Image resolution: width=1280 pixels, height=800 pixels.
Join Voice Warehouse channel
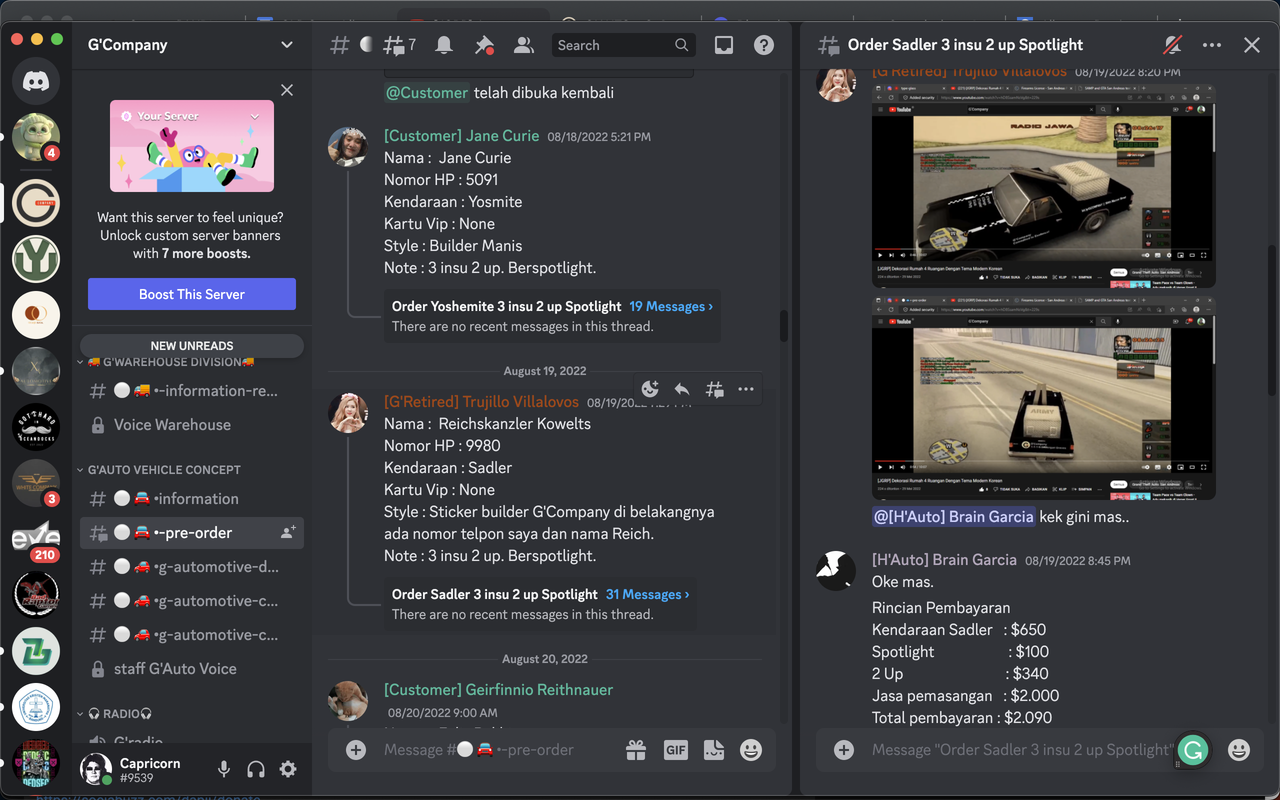[192, 425]
